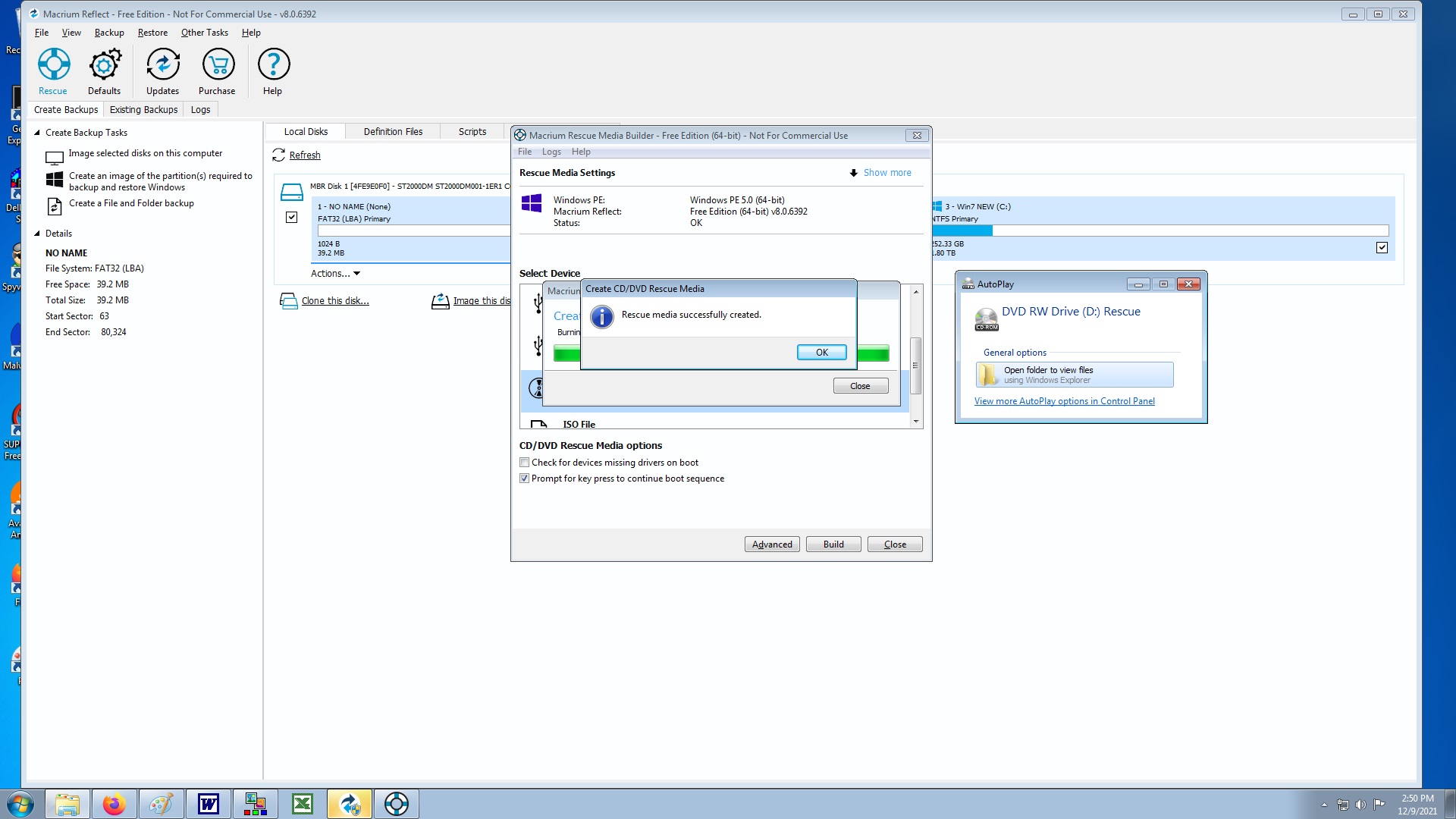This screenshot has width=1456, height=819.
Task: Click the ISO File device icon
Action: coord(538,425)
